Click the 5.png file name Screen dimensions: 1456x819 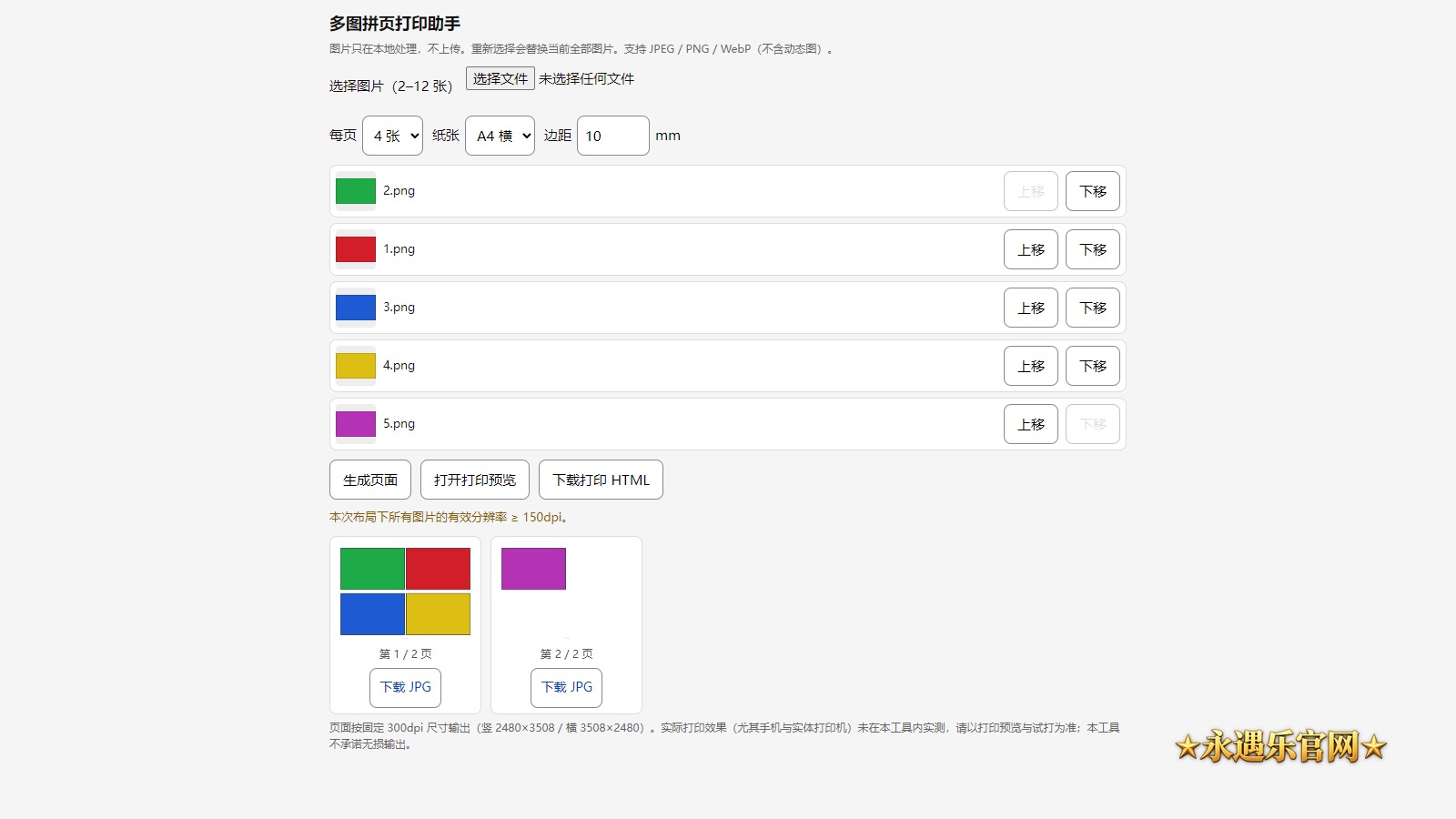tap(399, 424)
